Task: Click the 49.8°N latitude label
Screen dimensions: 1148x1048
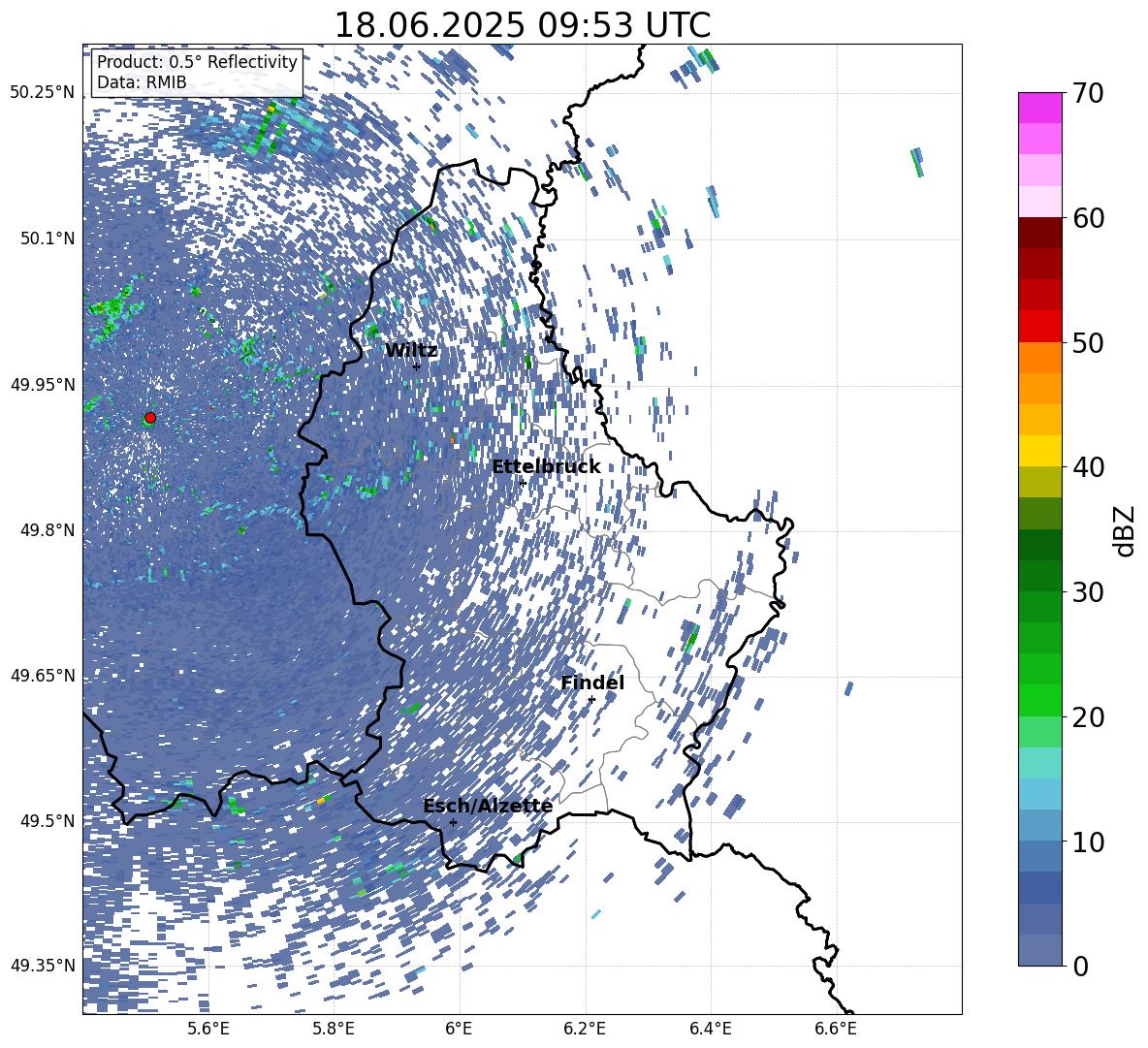Action: [48, 530]
